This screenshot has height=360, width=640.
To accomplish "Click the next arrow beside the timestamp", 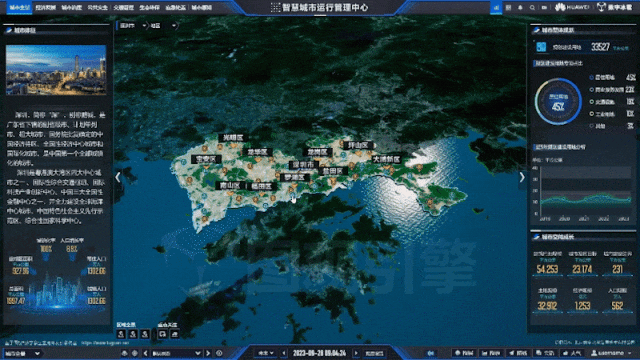I will coord(356,353).
